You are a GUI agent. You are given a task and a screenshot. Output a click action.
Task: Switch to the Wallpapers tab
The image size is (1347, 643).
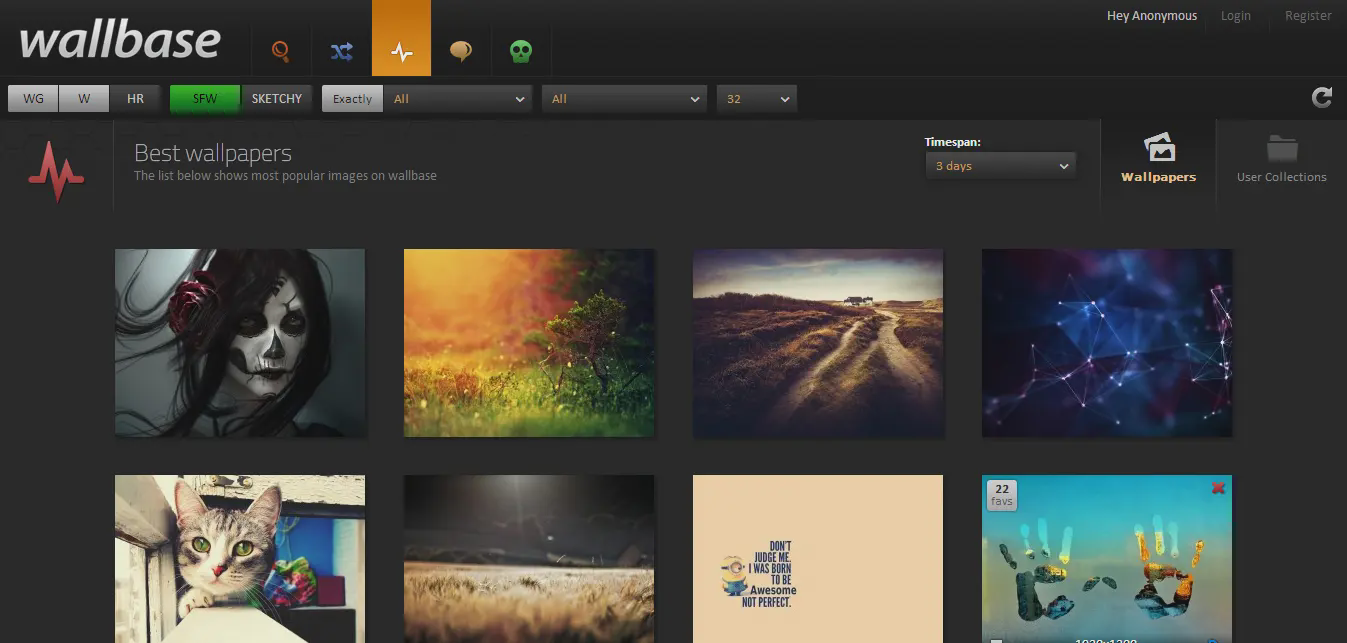(x=1158, y=160)
